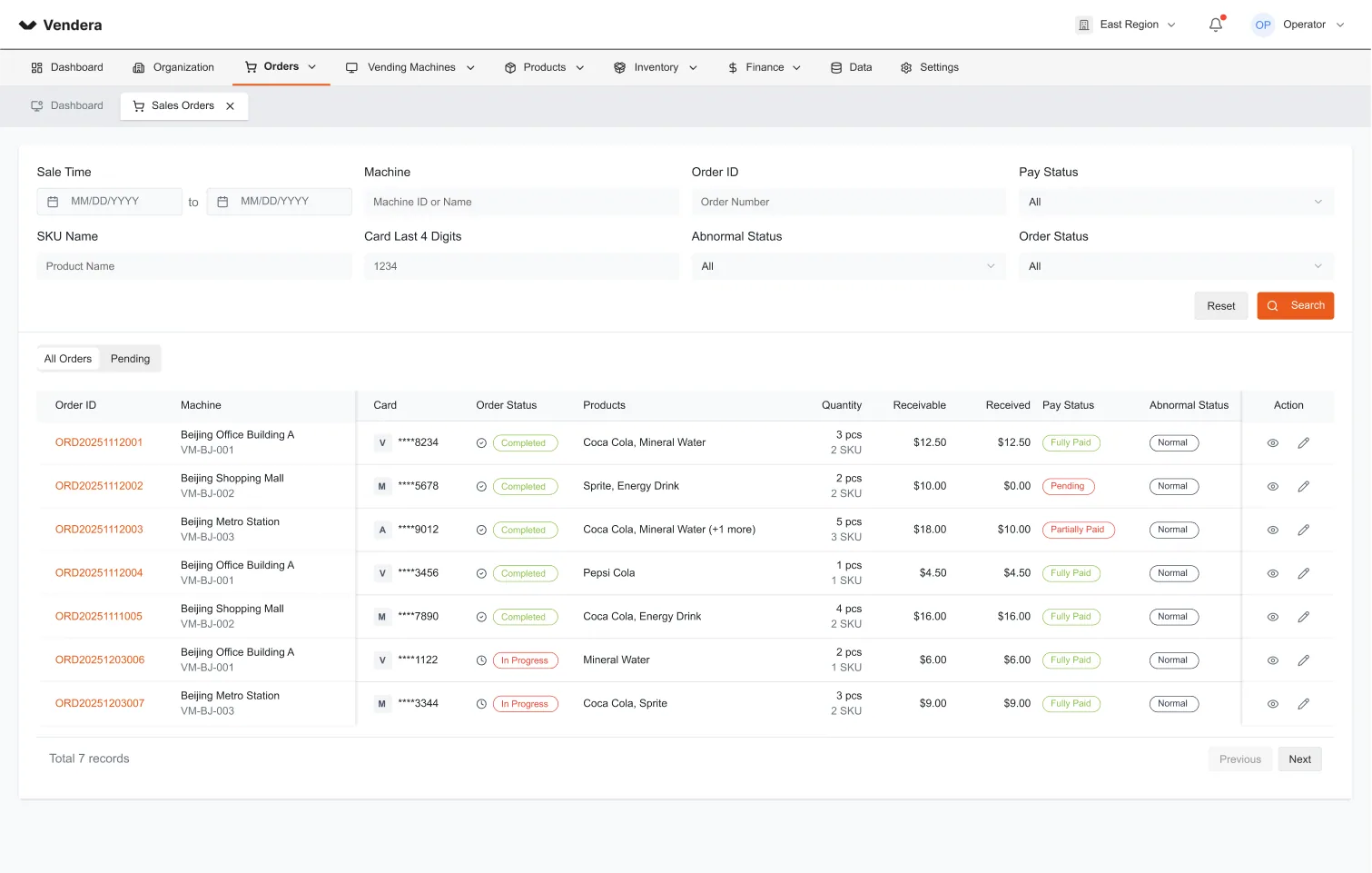Screen dimensions: 1372x873
Task: View order ORD20251112003 with eye icon
Action: point(1273,531)
